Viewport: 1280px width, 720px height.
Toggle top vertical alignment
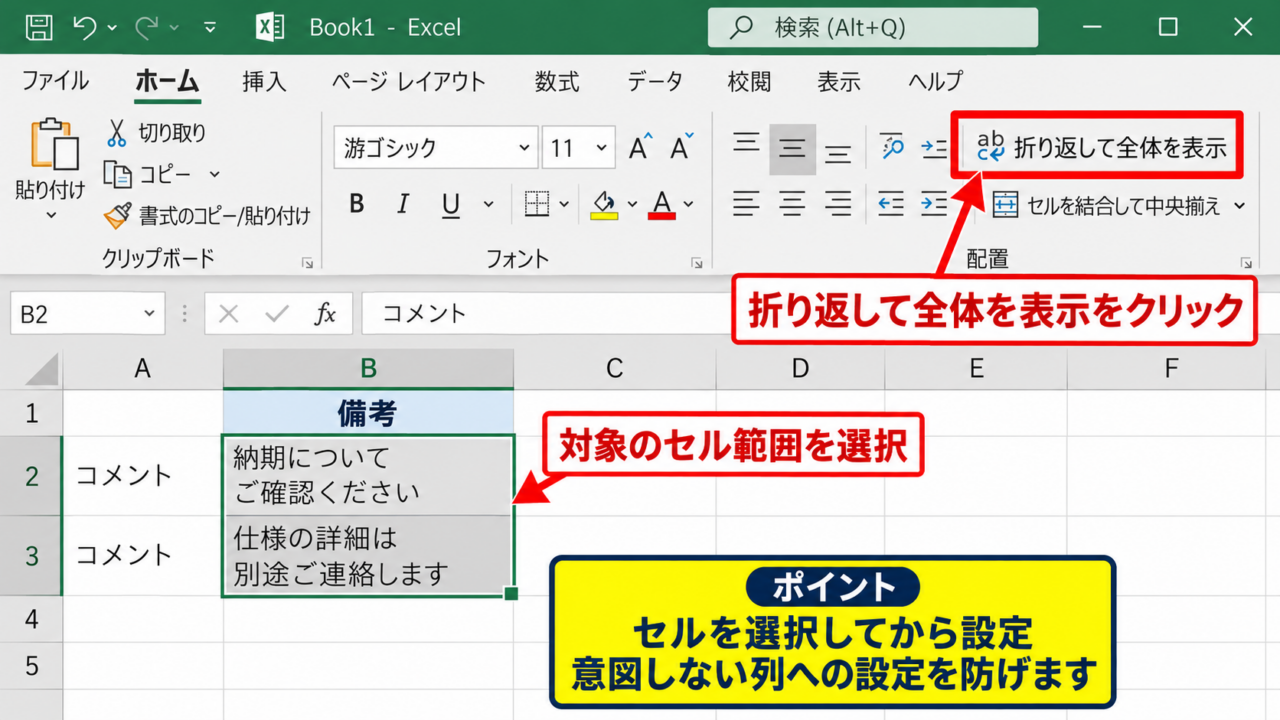point(746,145)
